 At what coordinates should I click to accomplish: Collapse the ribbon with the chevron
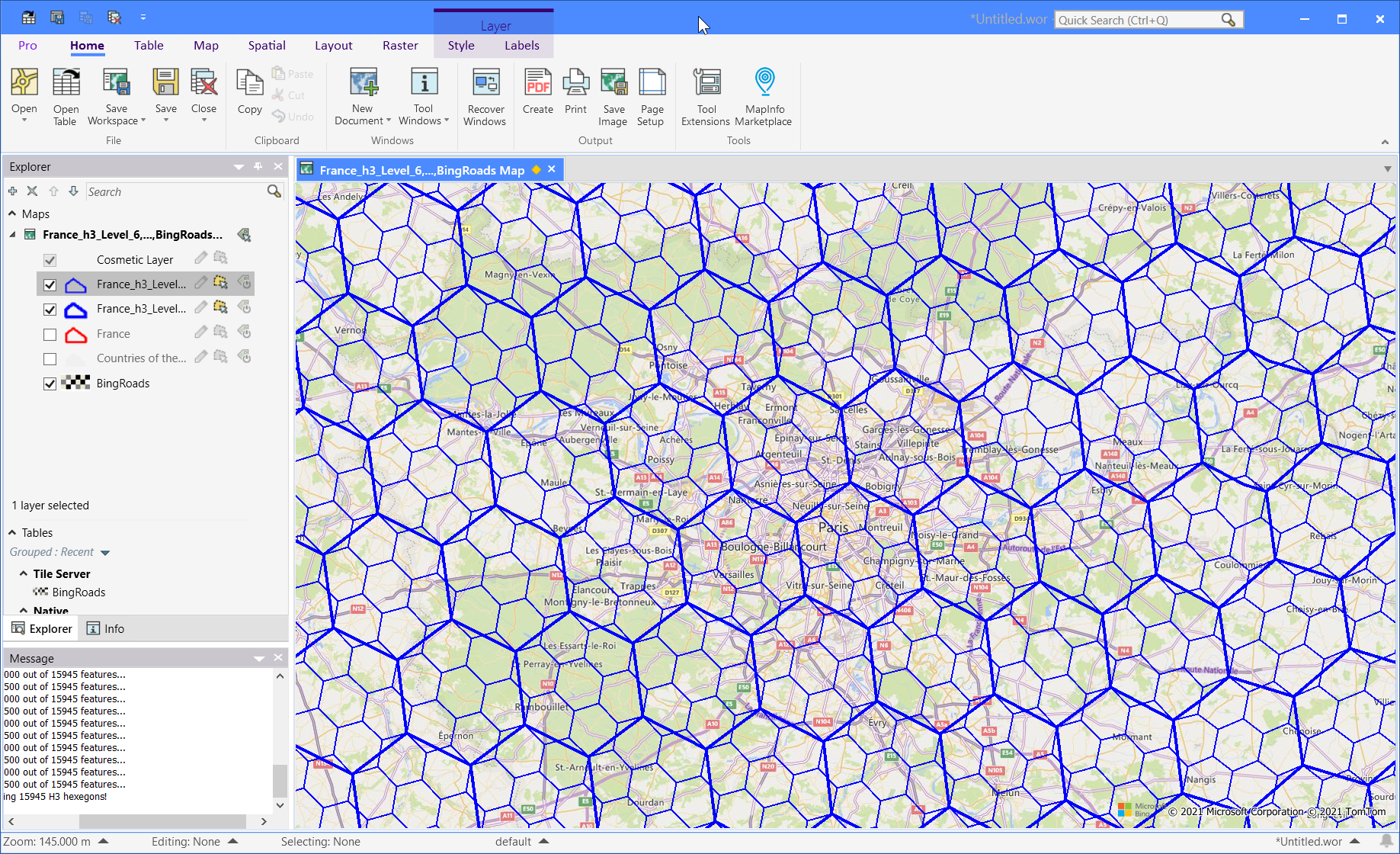(1385, 142)
